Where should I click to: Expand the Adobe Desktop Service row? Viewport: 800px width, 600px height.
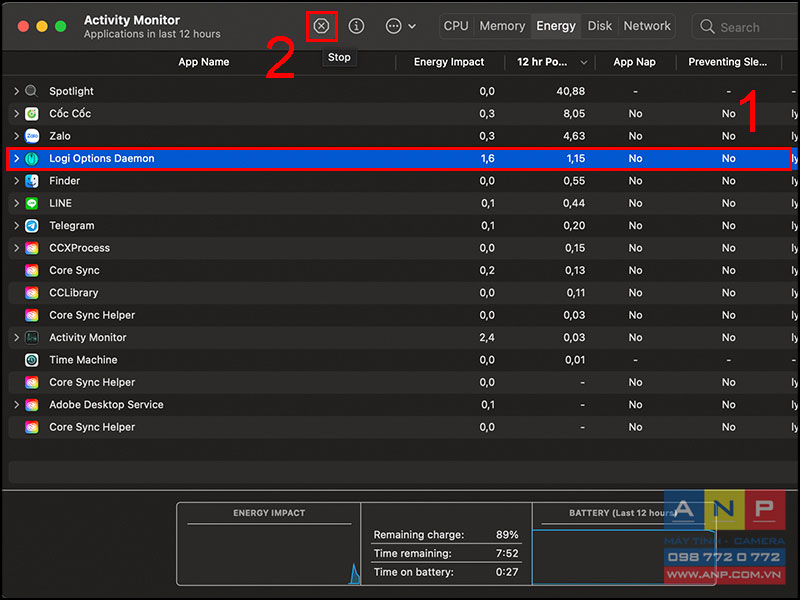pyautogui.click(x=16, y=405)
